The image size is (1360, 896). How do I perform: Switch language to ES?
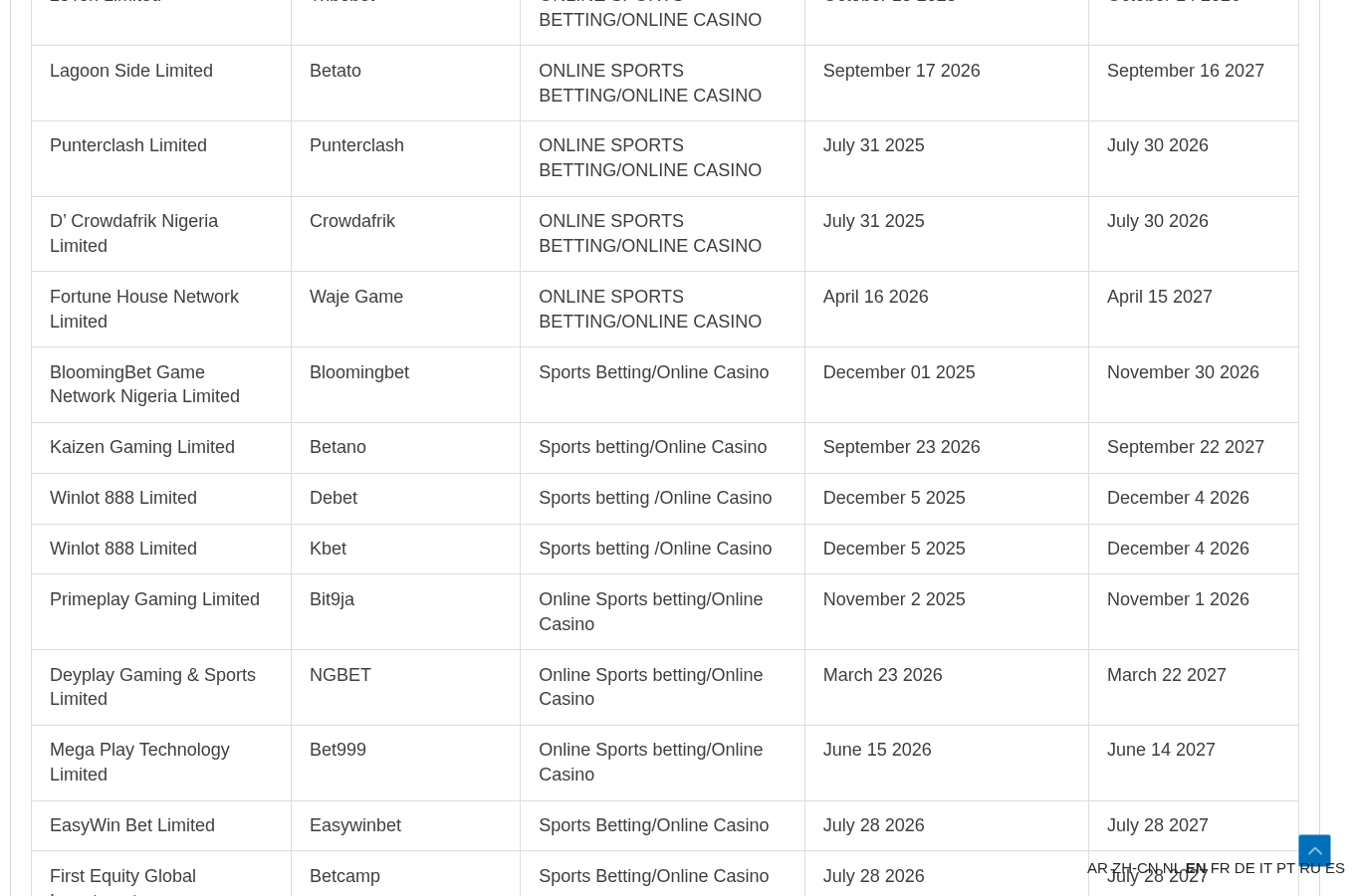1335,868
